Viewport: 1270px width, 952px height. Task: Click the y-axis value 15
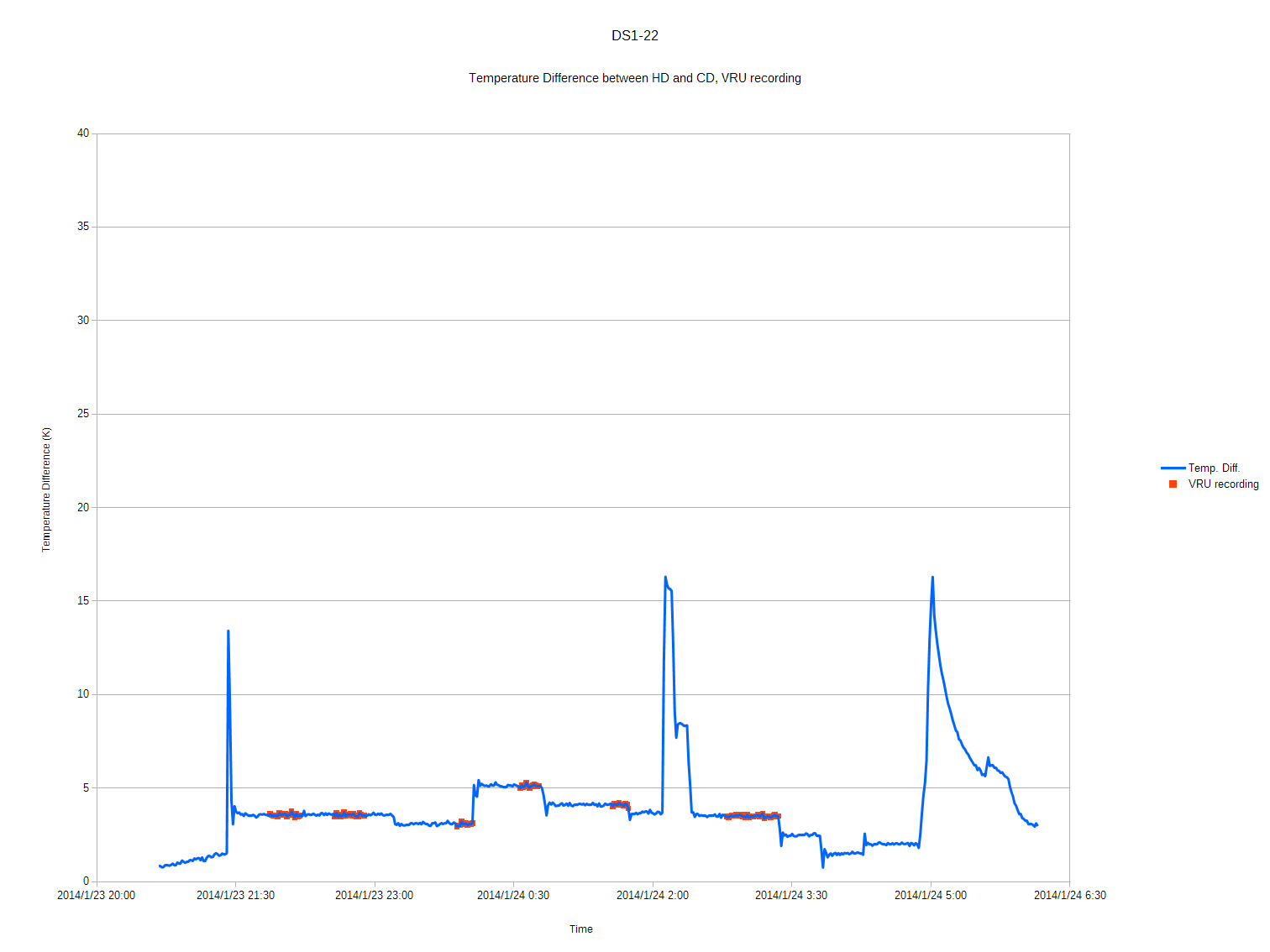(83, 601)
